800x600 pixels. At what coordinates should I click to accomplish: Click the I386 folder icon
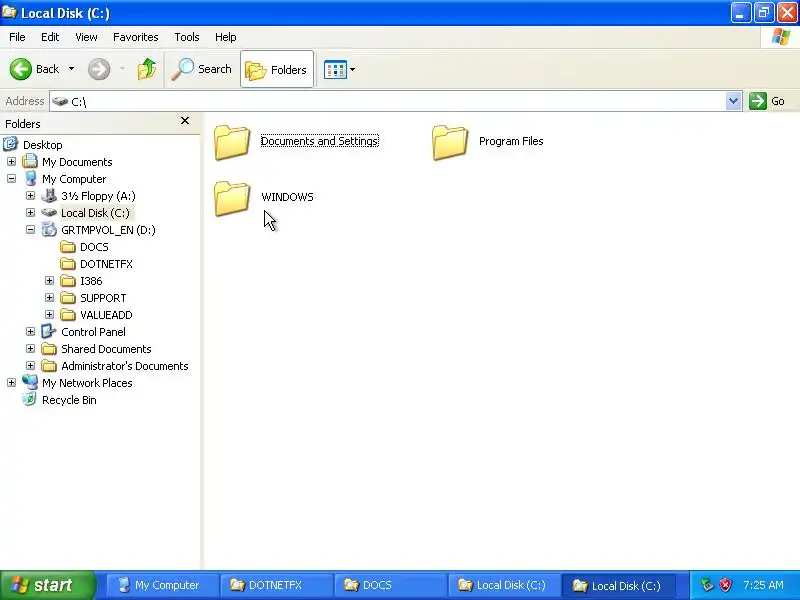click(68, 281)
